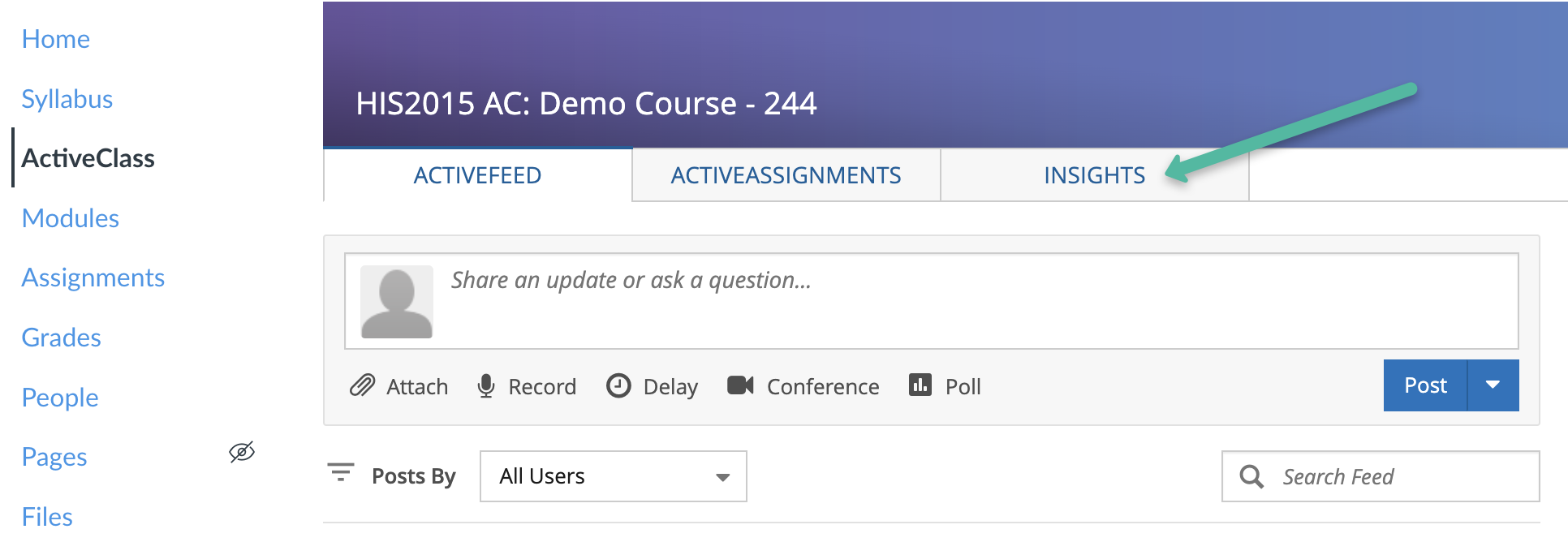1568x542 pixels.
Task: Click the Poll label
Action: pyautogui.click(x=963, y=387)
